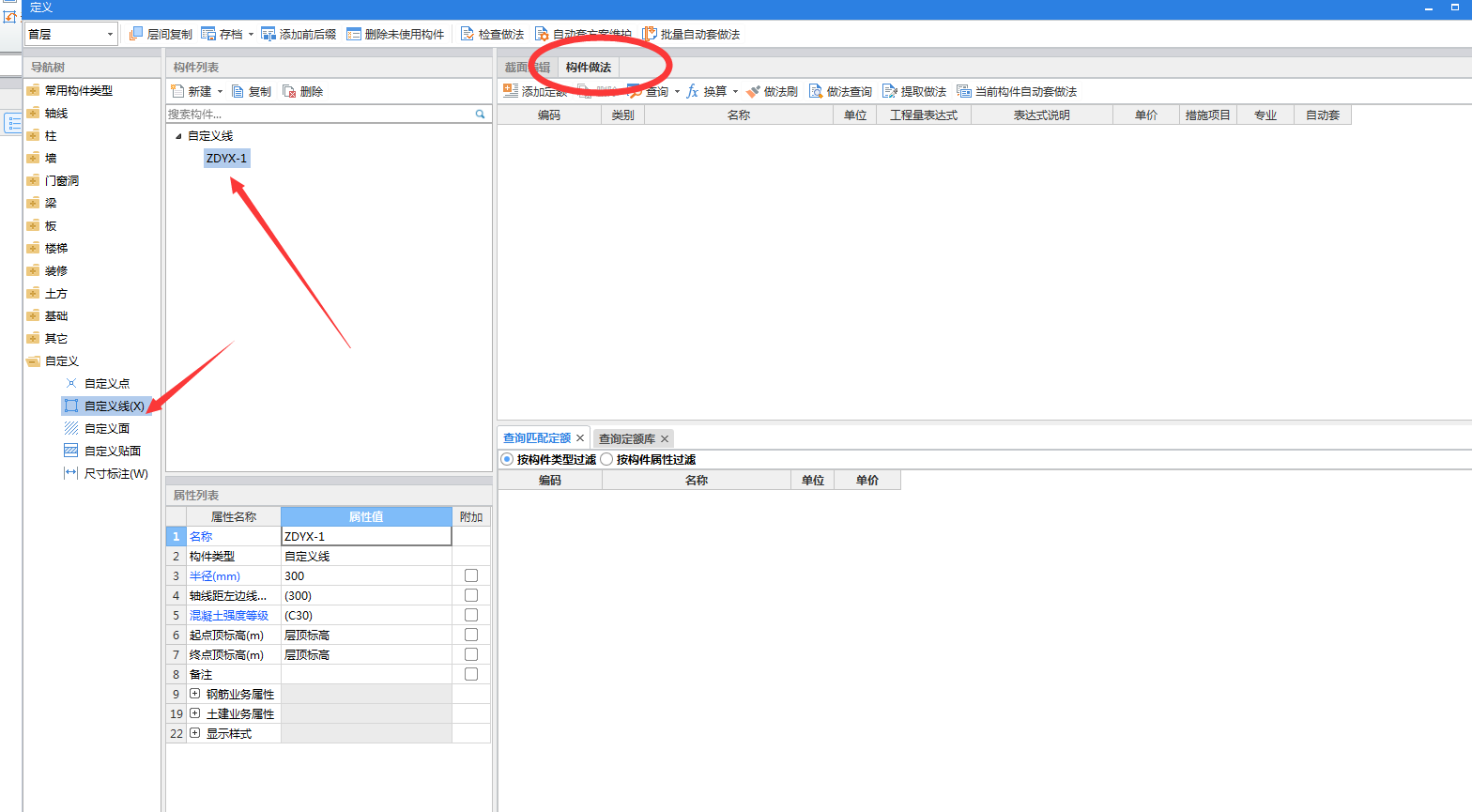The height and width of the screenshot is (812, 1472).
Task: Click the 柱 folder icon
Action: [33, 135]
